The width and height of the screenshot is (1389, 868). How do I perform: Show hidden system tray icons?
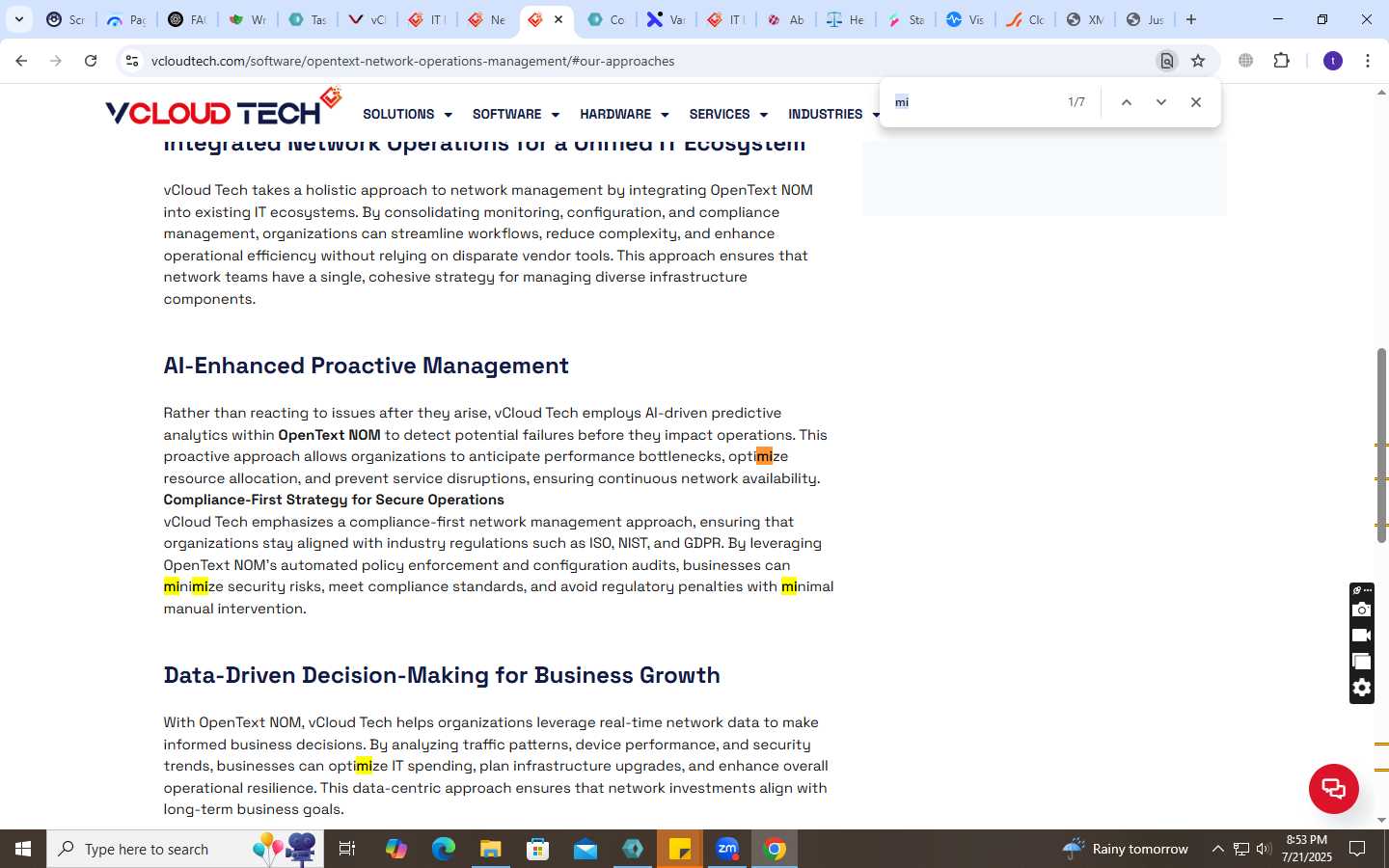(x=1217, y=849)
